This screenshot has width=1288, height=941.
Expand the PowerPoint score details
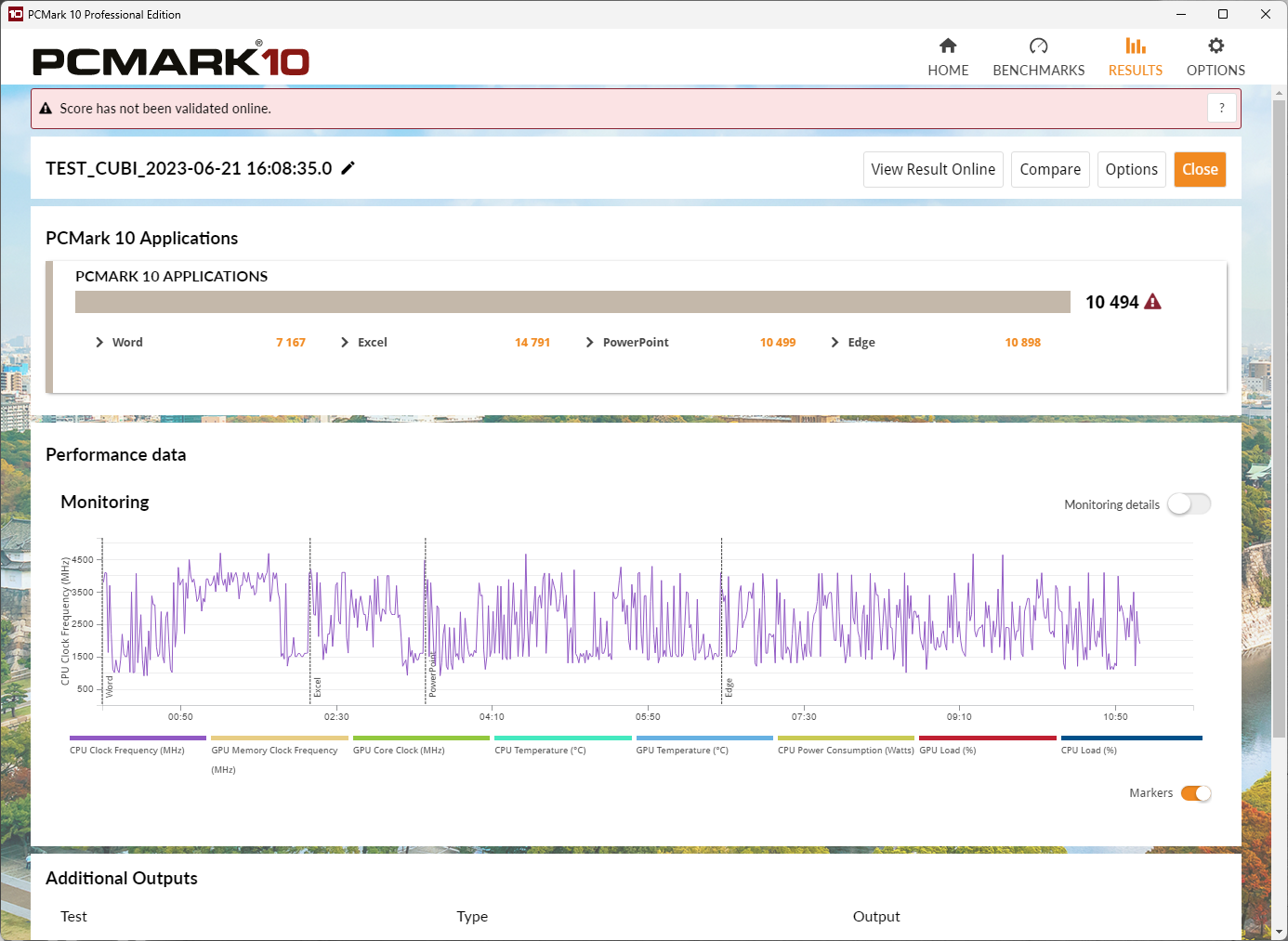(x=590, y=342)
